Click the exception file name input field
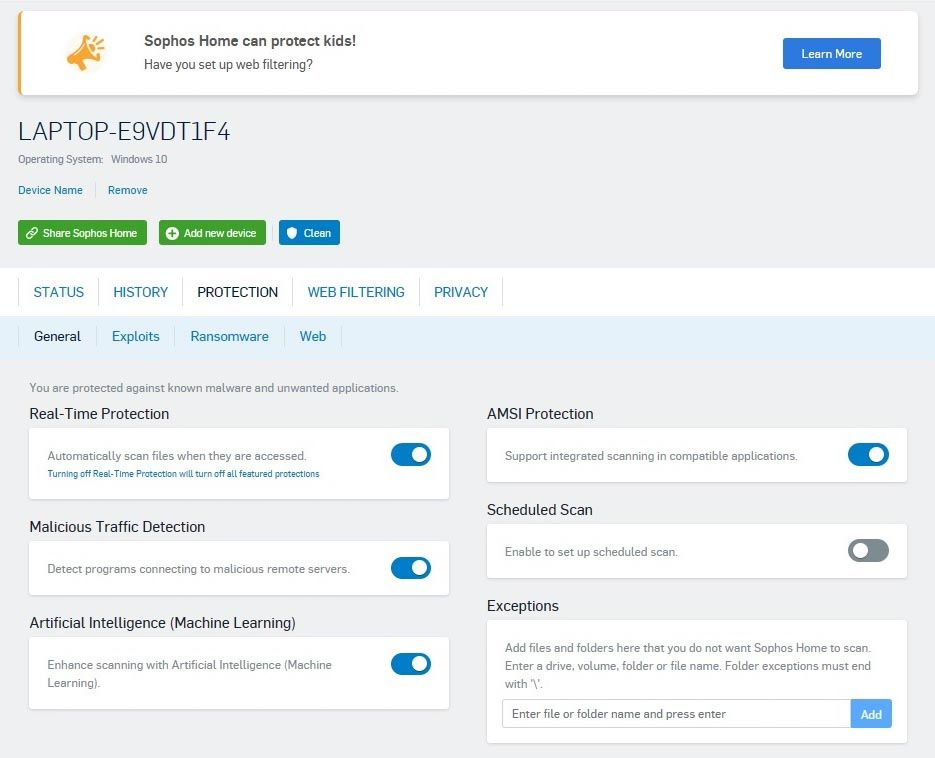The width and height of the screenshot is (935, 758). point(673,713)
